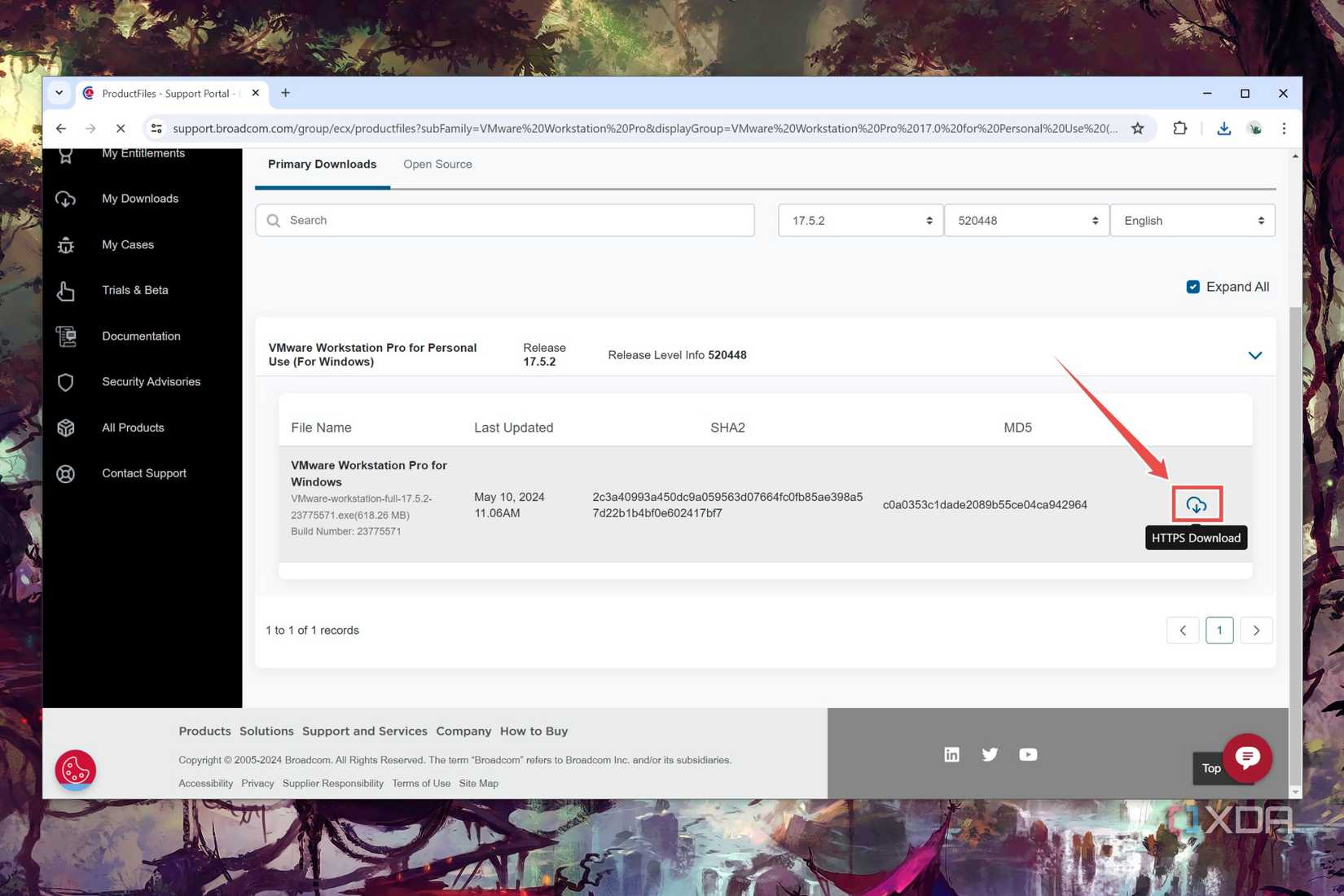Viewport: 1344px width, 896px height.
Task: Open Contact Support in sidebar
Action: click(144, 473)
